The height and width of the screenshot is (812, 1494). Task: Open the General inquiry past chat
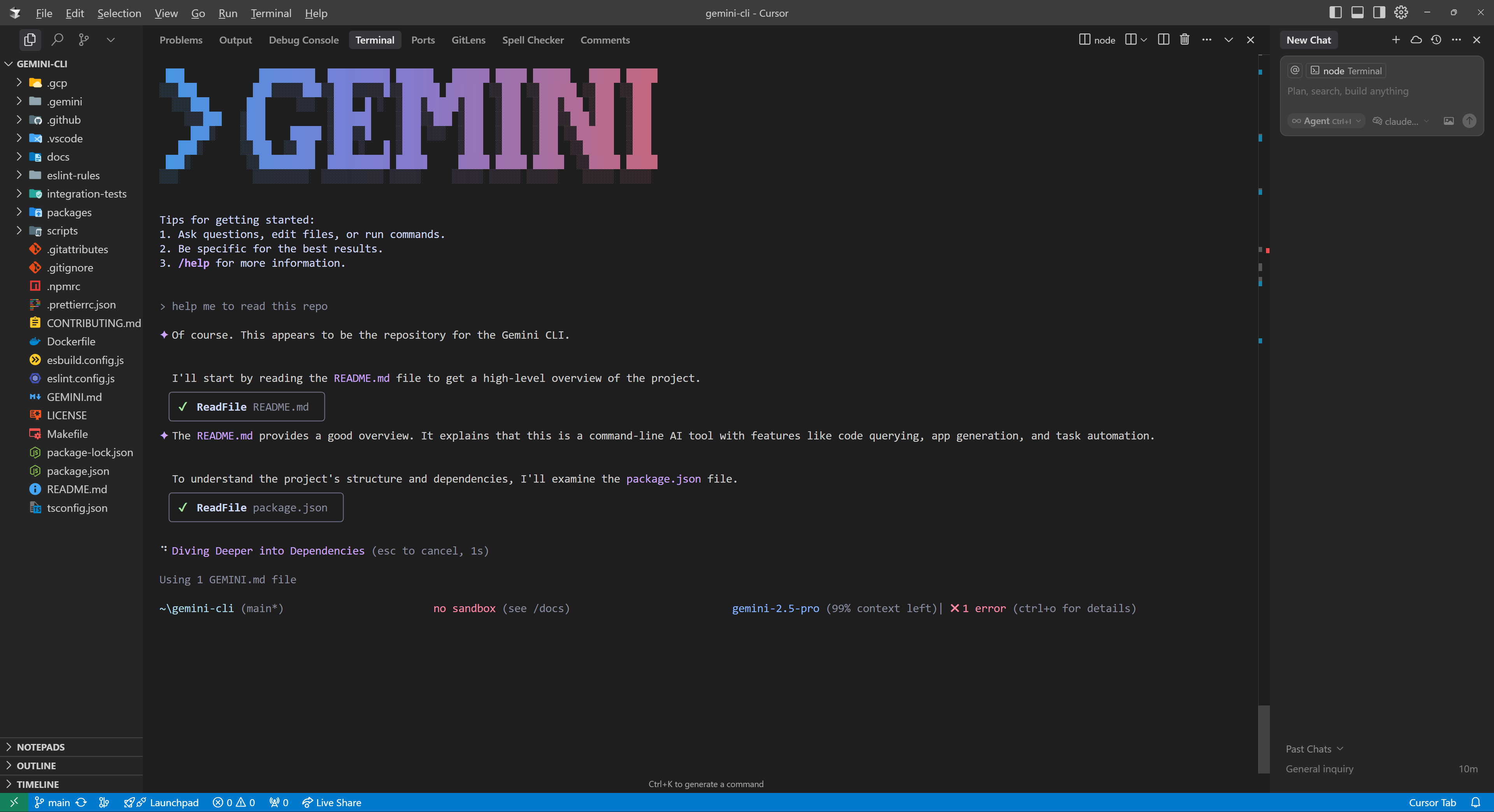1381,768
